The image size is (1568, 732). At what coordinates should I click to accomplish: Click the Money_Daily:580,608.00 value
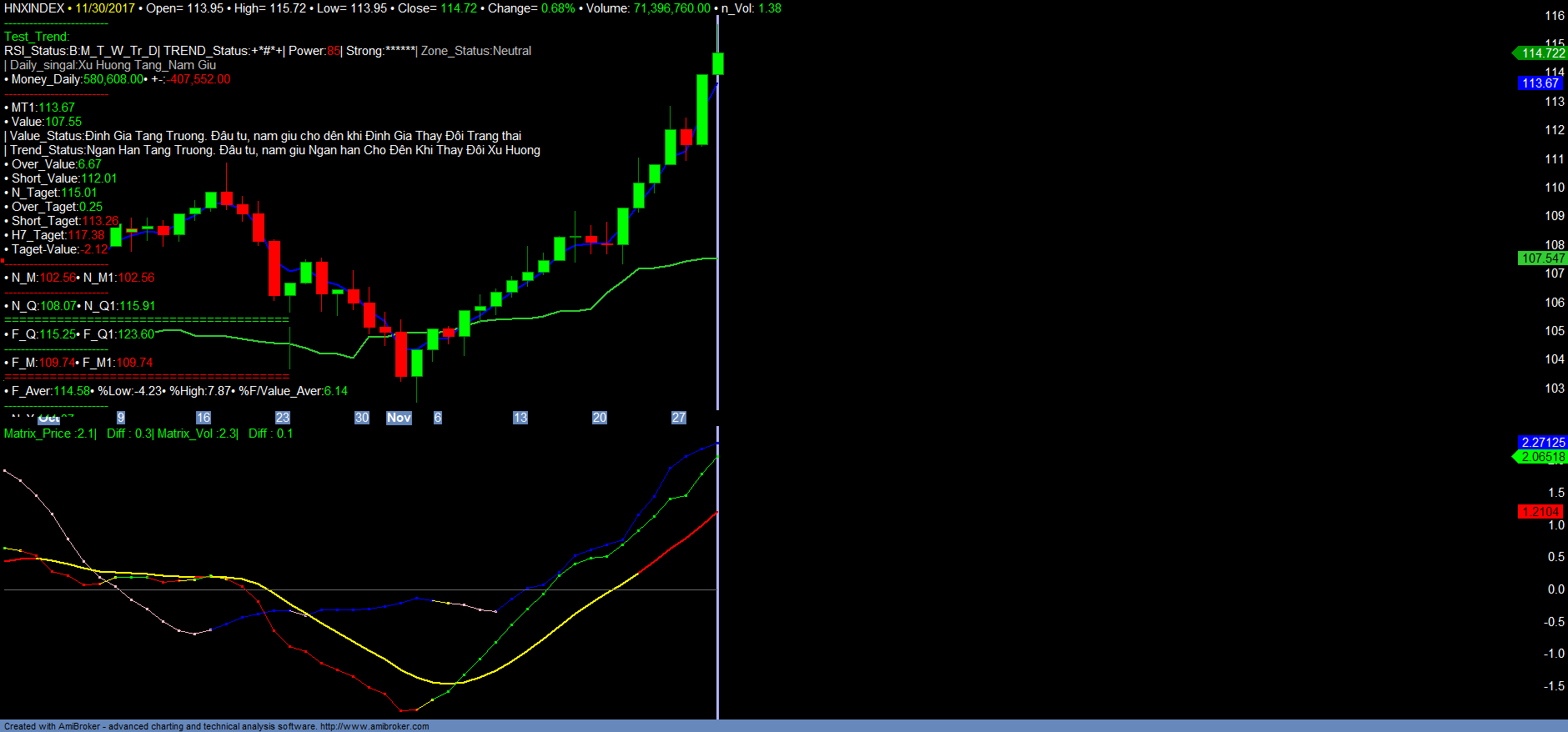coord(78,79)
